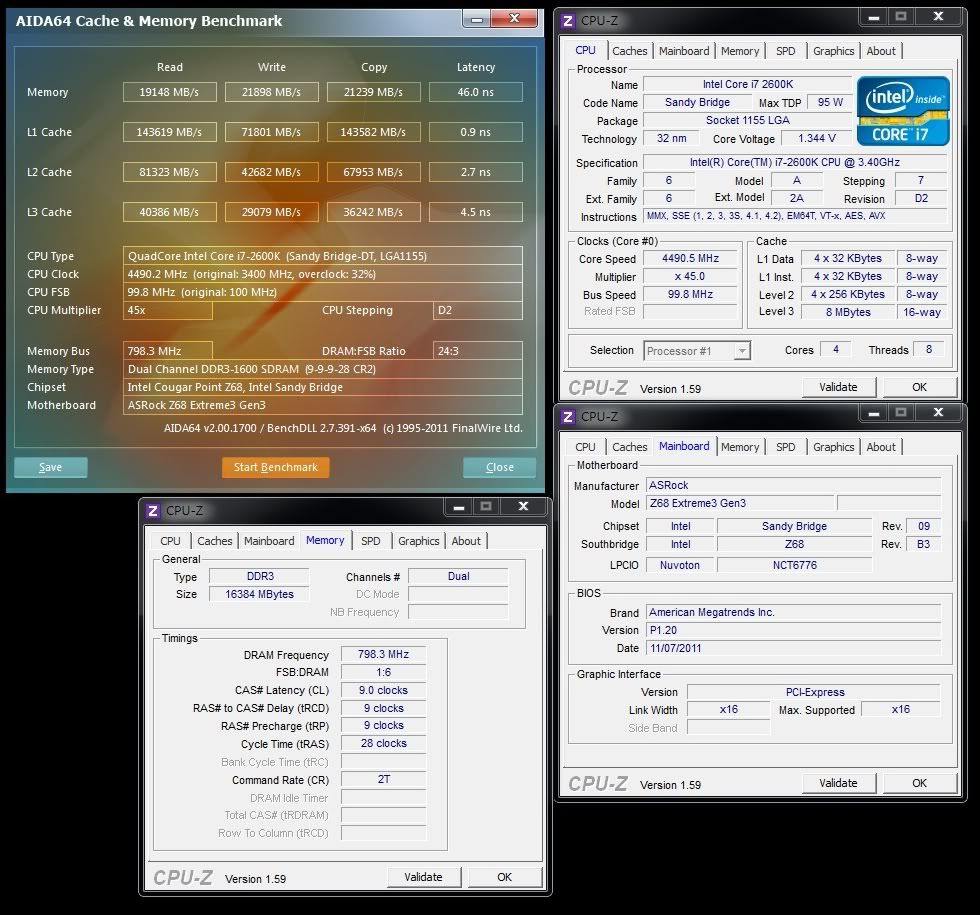
Task: Click the CPU-Z logo icon in the Memory window title bar
Action: (152, 511)
